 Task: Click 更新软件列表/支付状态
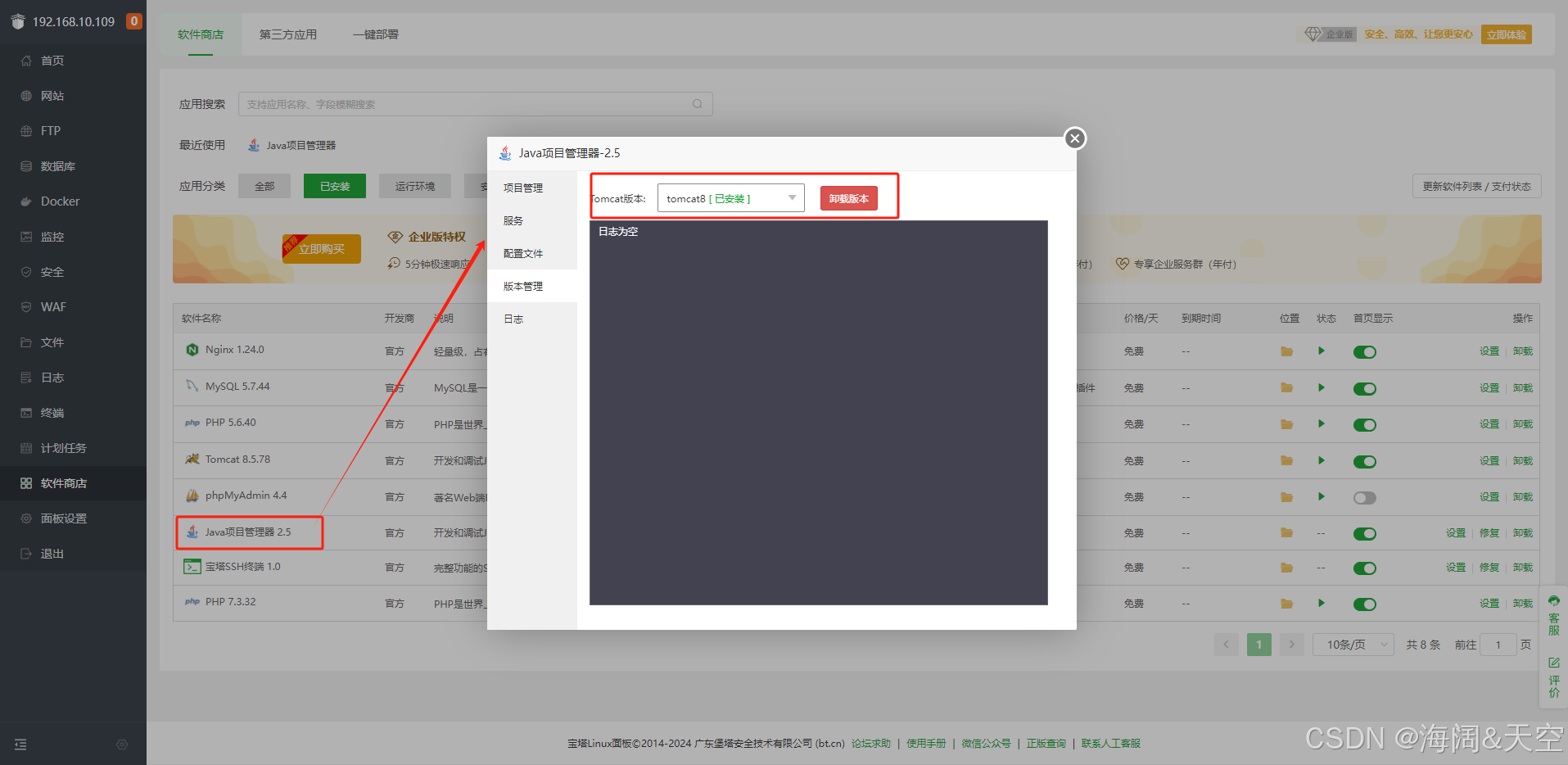tap(1476, 186)
